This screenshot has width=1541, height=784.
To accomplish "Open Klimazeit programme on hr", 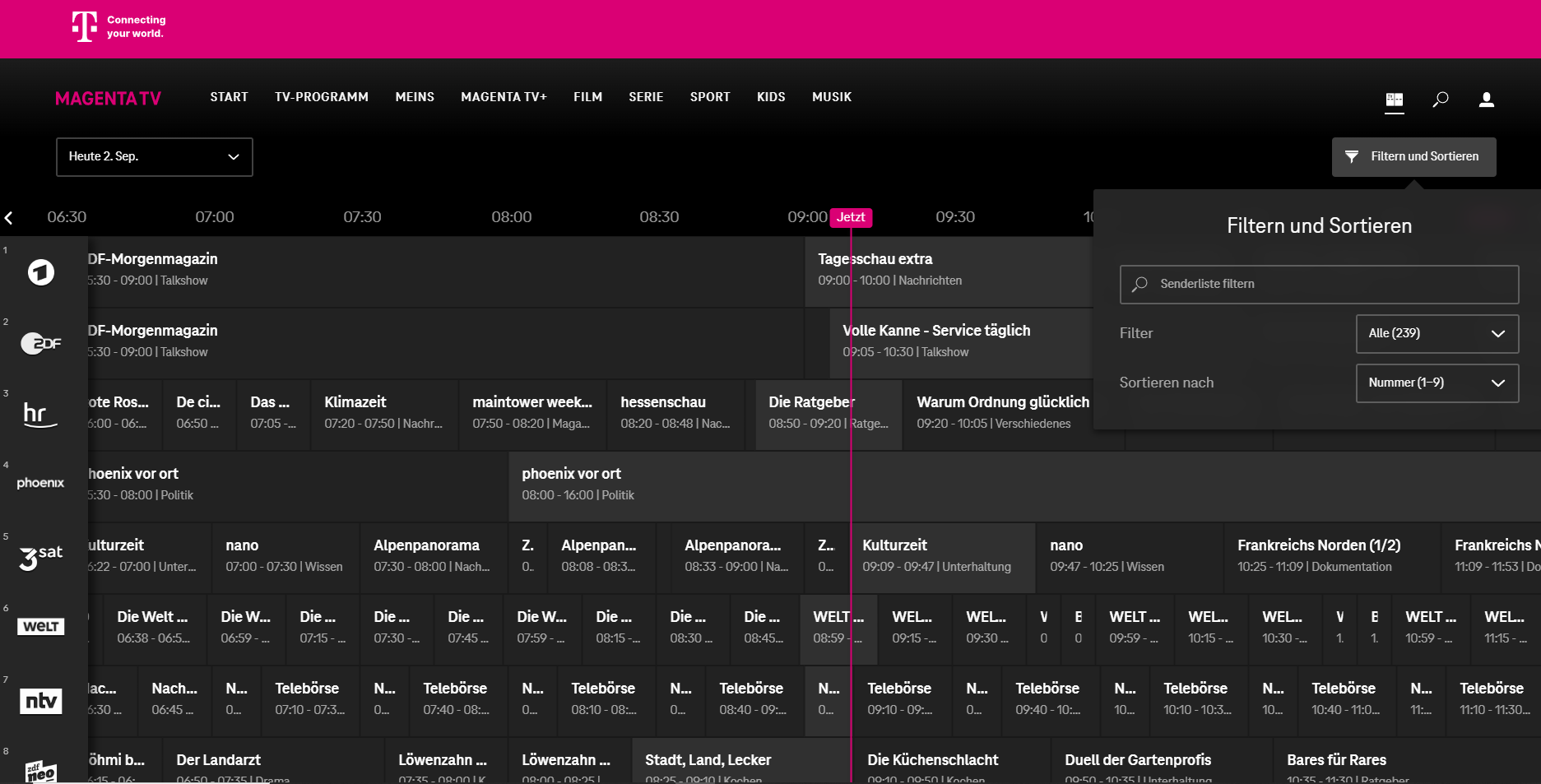I will 384,415.
